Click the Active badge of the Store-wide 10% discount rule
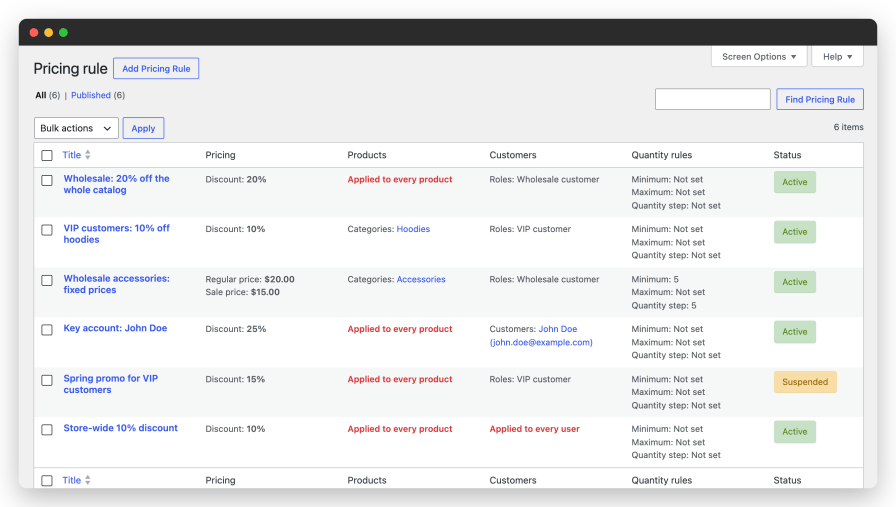Image resolution: width=896 pixels, height=507 pixels. (x=795, y=432)
